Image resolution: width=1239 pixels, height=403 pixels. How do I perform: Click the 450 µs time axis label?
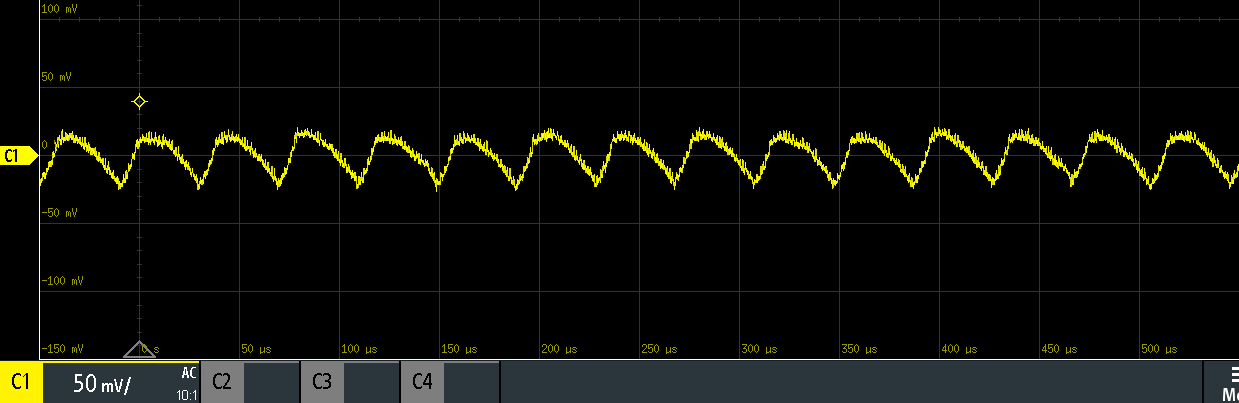(x=1060, y=349)
